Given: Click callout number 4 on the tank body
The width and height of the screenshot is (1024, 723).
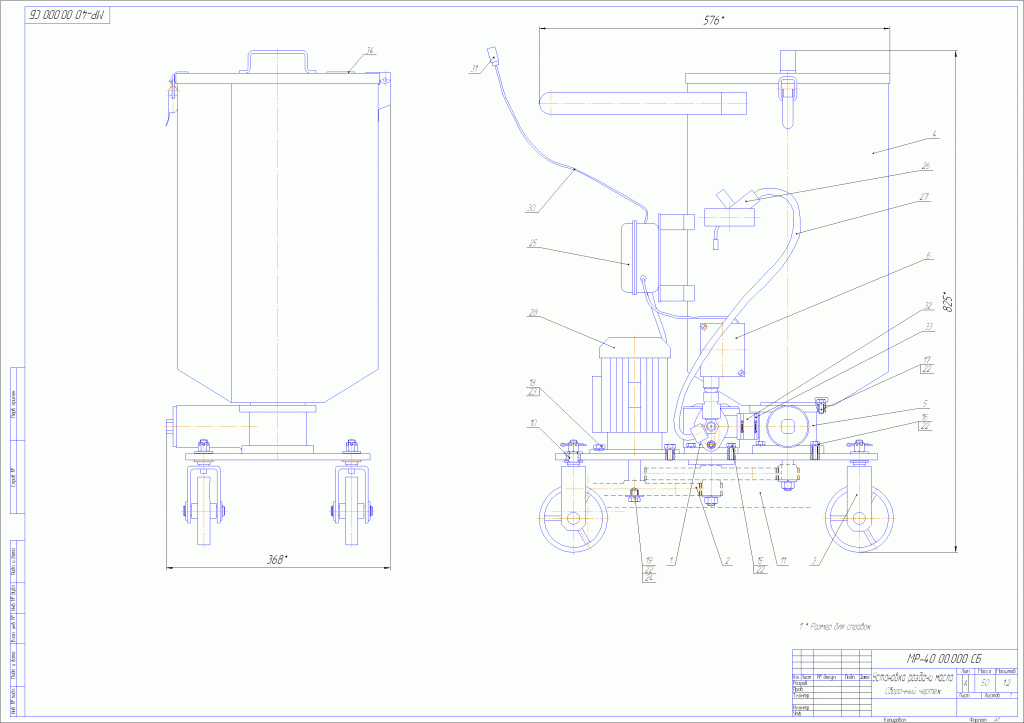Looking at the screenshot, I should (x=935, y=134).
